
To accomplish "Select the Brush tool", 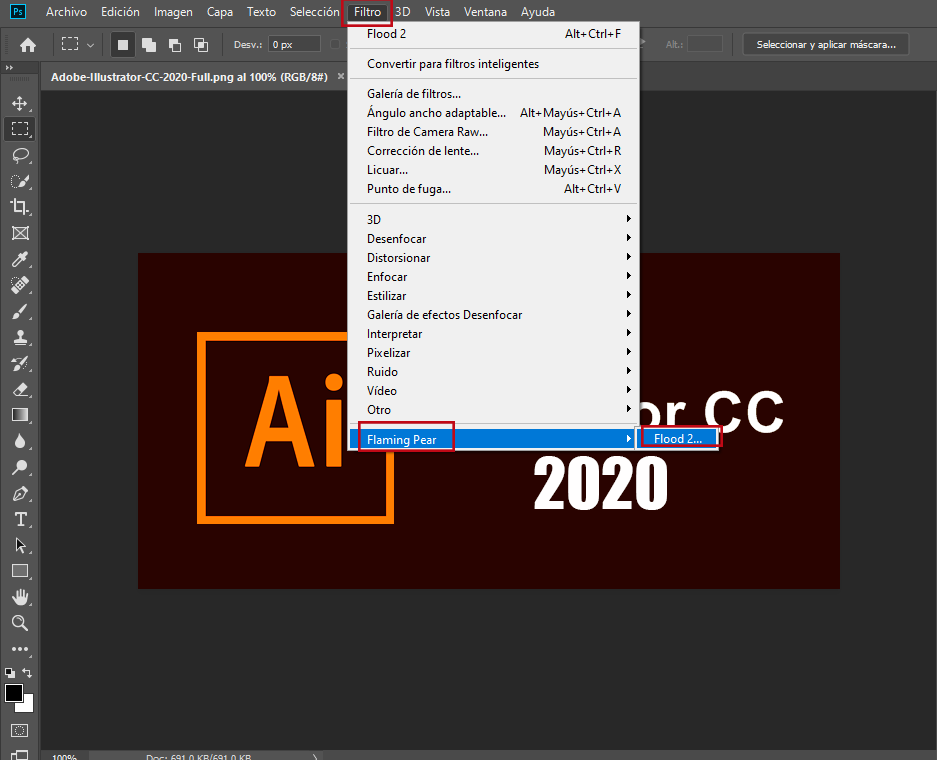I will (20, 311).
